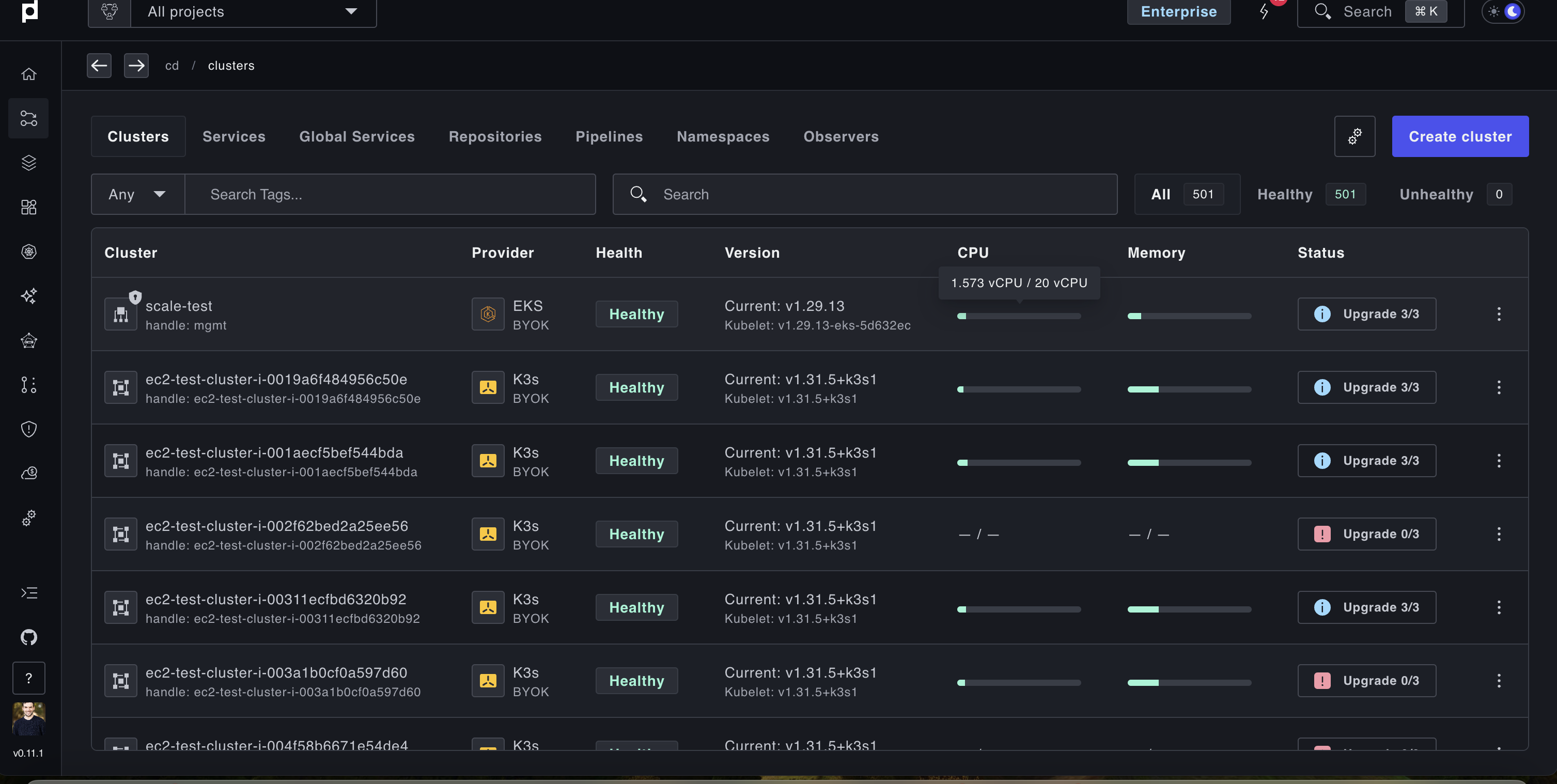This screenshot has height=784, width=1557.
Task: Click the scale-test cluster name
Action: 179,306
